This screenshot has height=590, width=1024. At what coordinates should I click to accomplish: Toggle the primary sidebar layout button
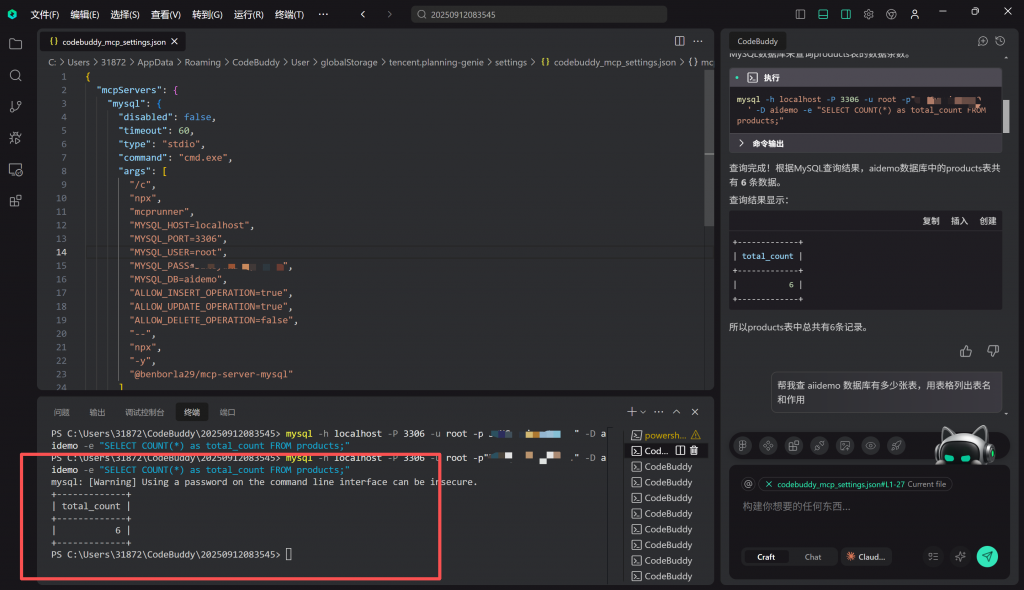coord(800,14)
